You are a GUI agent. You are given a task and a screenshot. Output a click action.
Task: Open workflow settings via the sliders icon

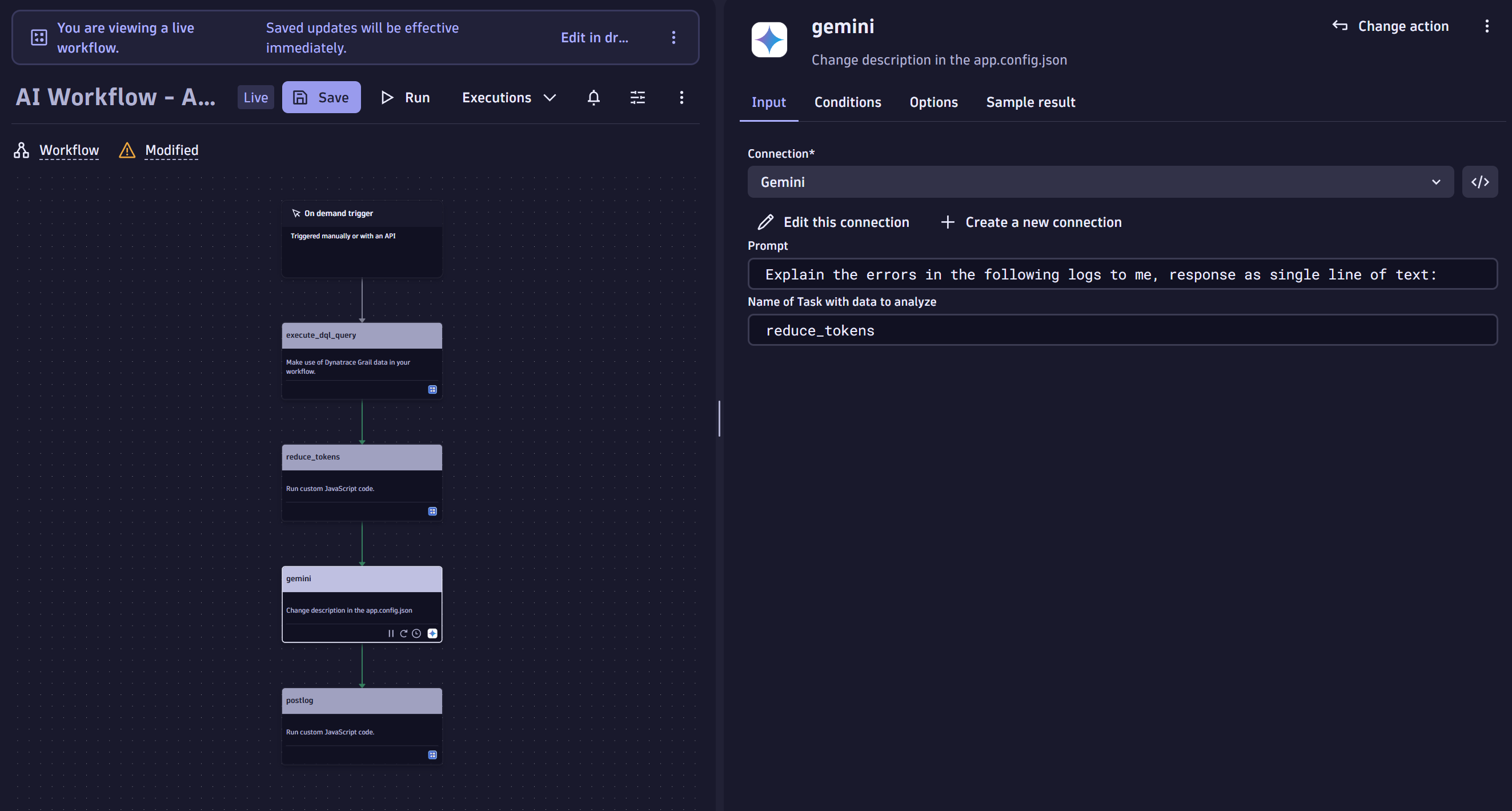637,98
